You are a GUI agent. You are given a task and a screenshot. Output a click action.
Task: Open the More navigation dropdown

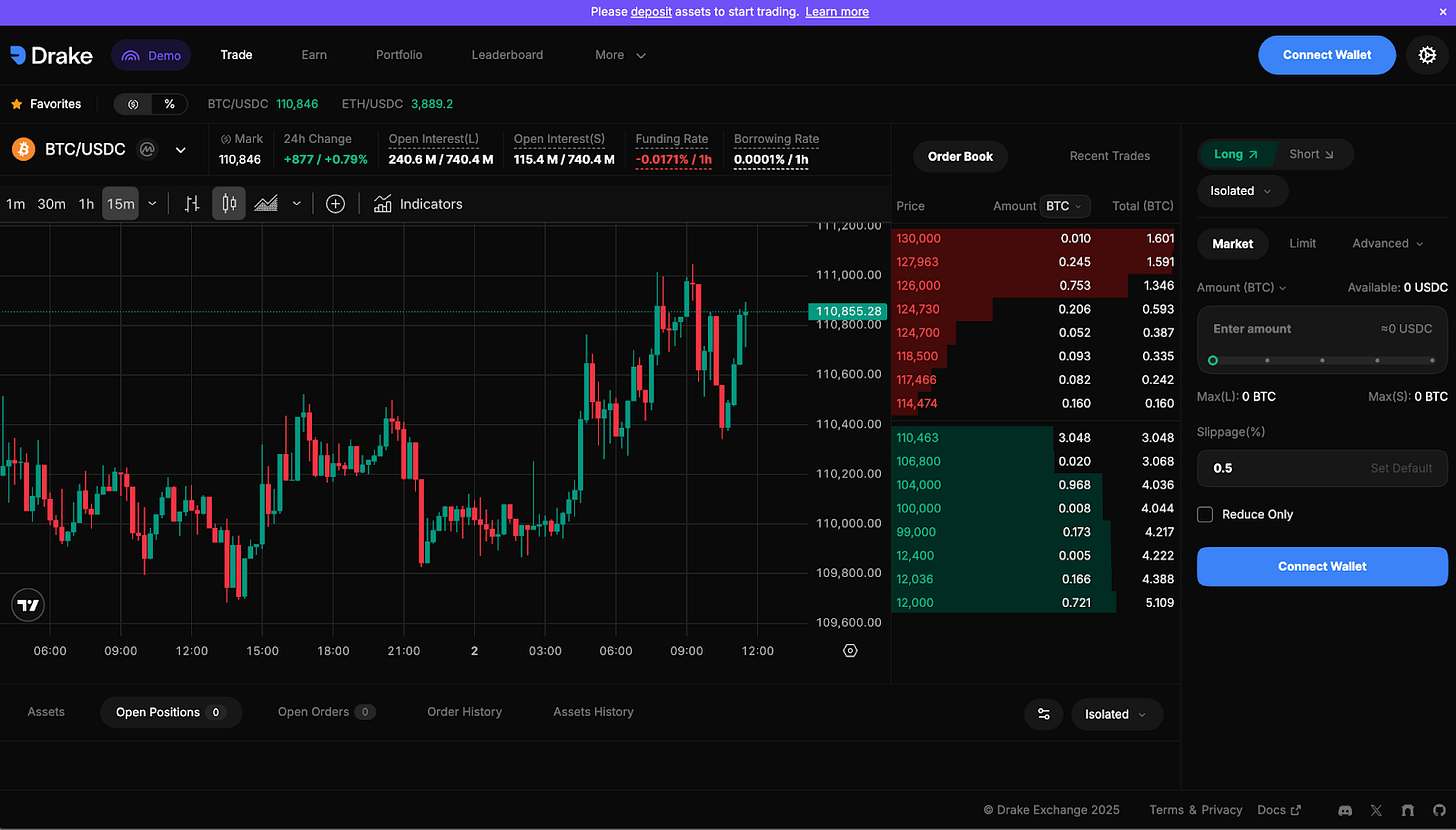pos(620,55)
